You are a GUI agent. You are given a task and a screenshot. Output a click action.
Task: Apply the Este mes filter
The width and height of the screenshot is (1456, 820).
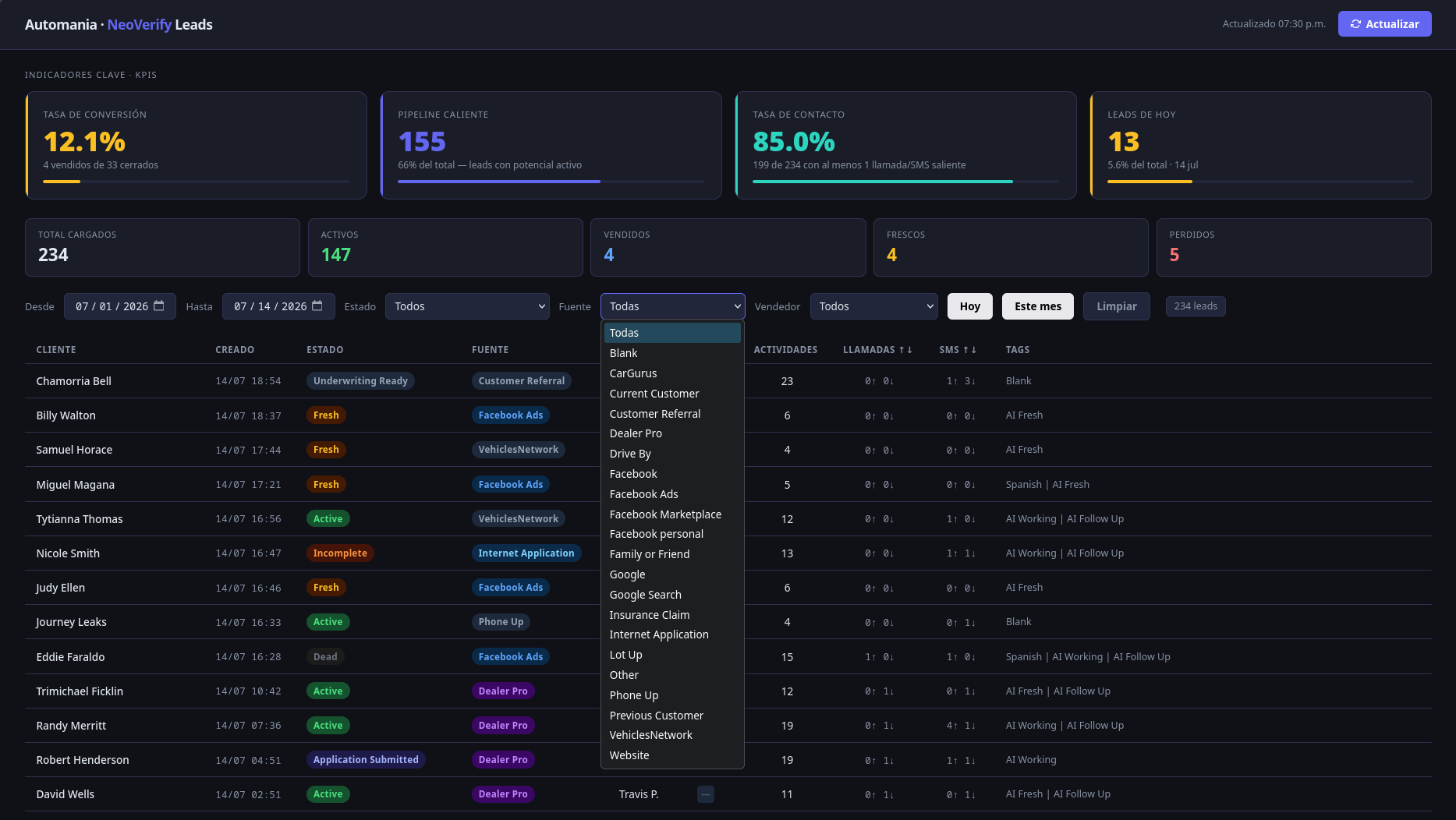click(1038, 306)
